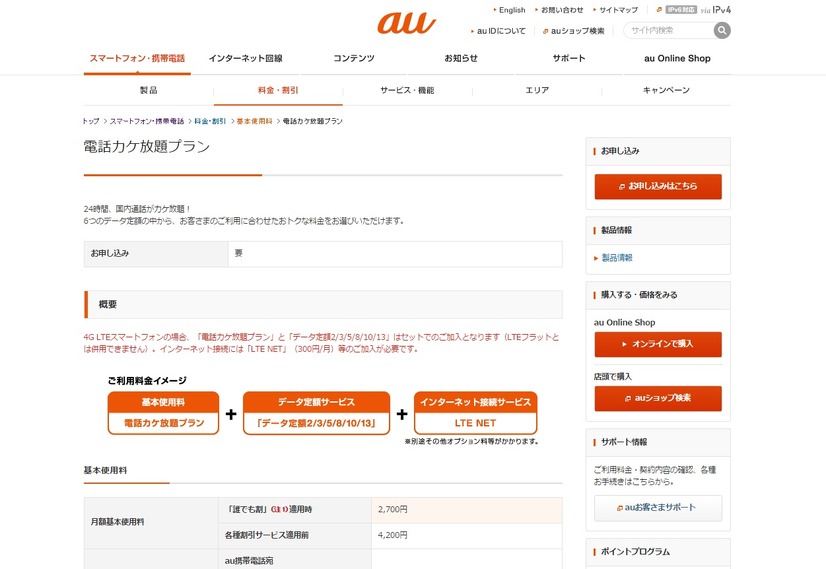Open the キャンペーン sub-menu
Image resolution: width=826 pixels, height=569 pixels.
(666, 91)
